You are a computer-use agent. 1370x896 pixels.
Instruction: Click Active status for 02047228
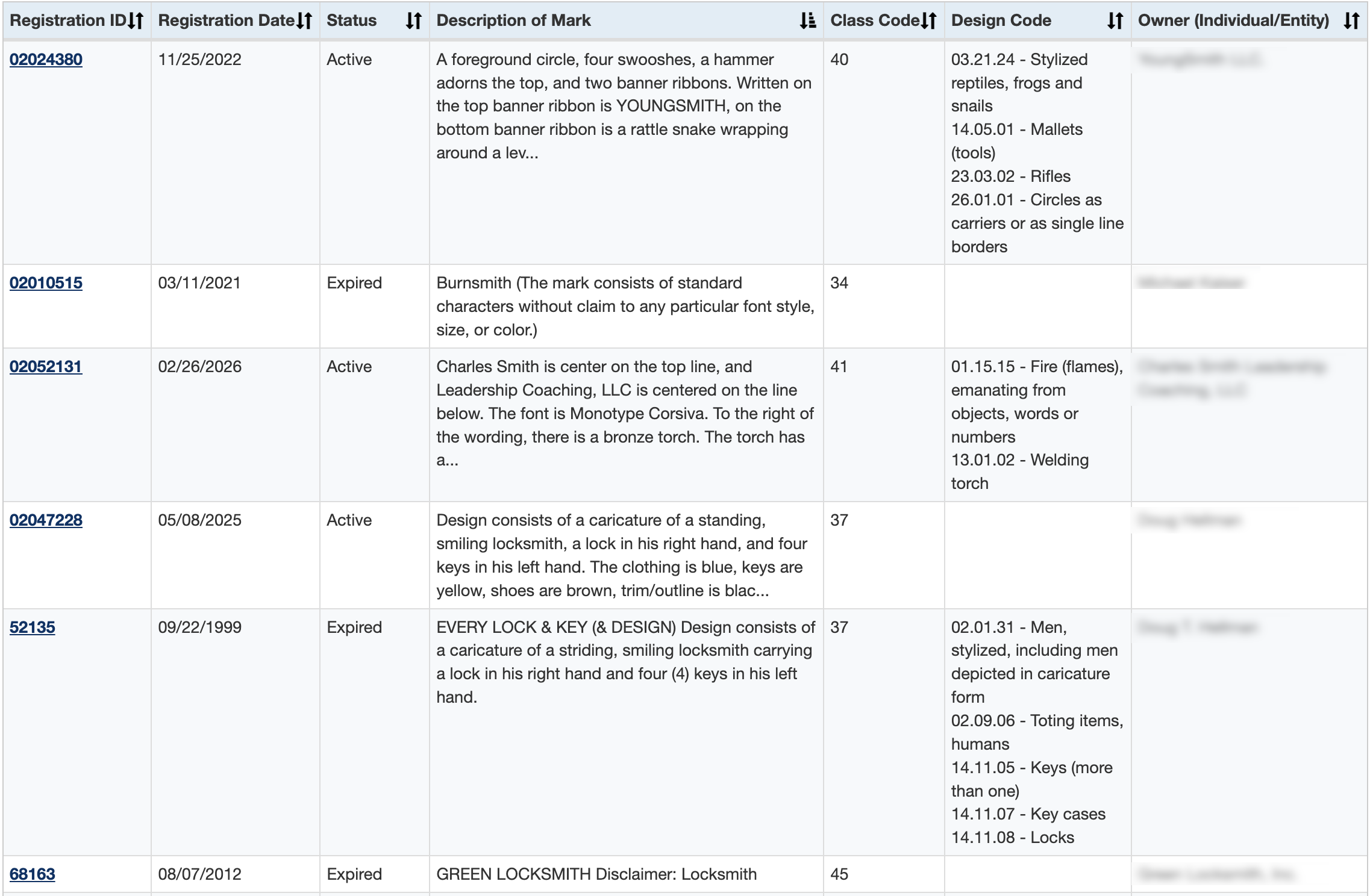(349, 520)
